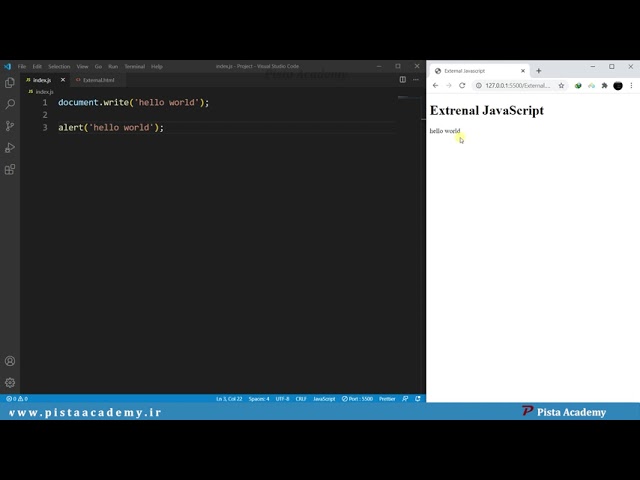Click the code minimap in editor
The height and width of the screenshot is (480, 640).
click(409, 98)
